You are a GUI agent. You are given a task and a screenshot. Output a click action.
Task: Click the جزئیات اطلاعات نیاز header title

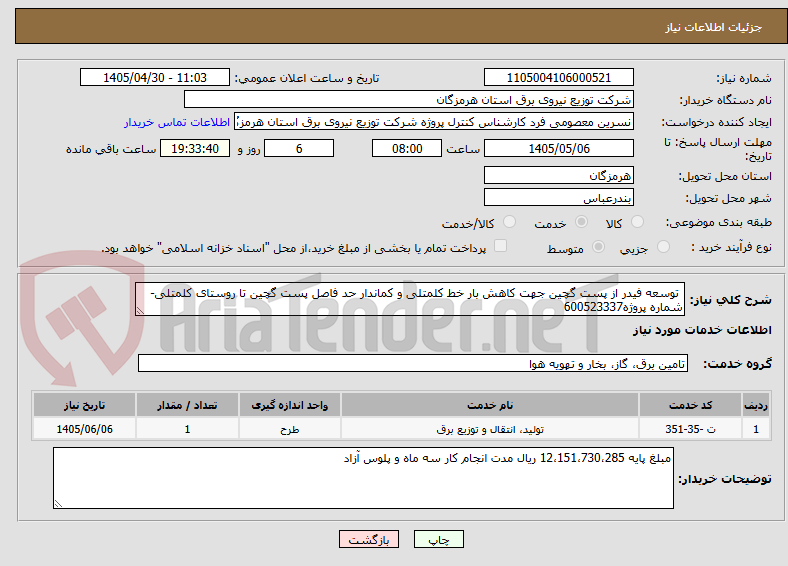pos(714,27)
